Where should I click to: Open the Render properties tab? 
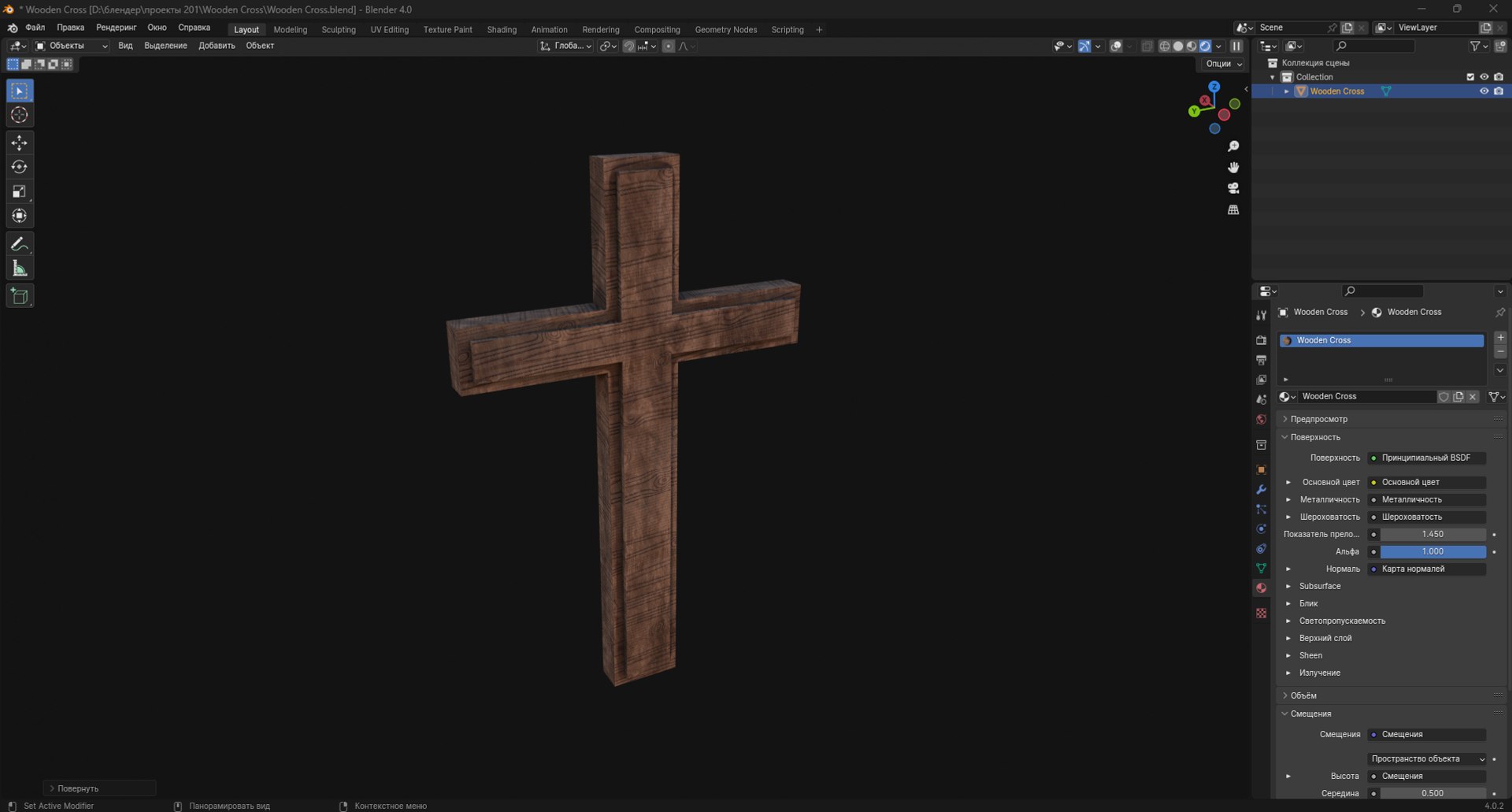(x=1261, y=340)
